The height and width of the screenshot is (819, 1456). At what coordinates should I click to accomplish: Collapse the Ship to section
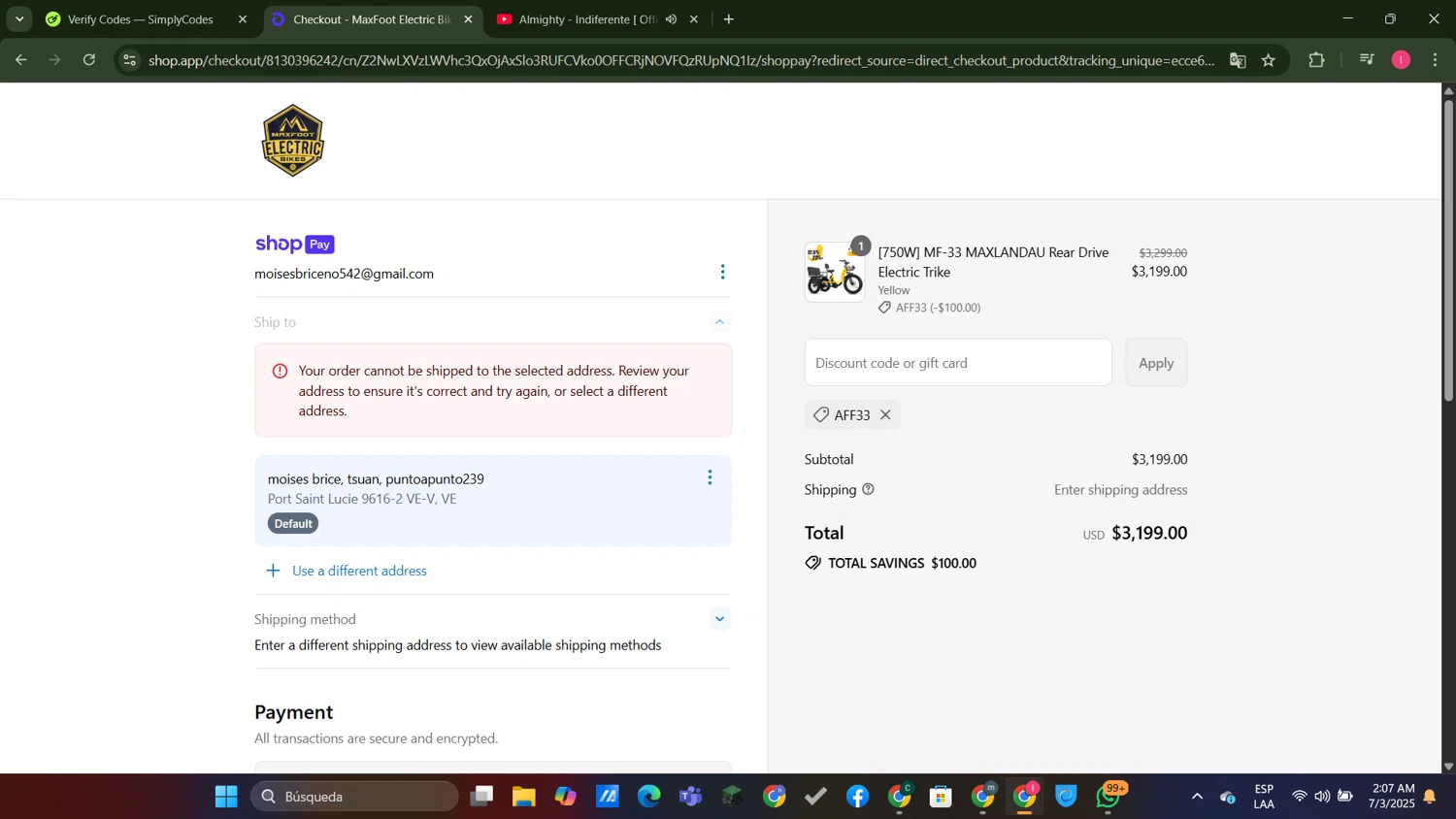719,322
